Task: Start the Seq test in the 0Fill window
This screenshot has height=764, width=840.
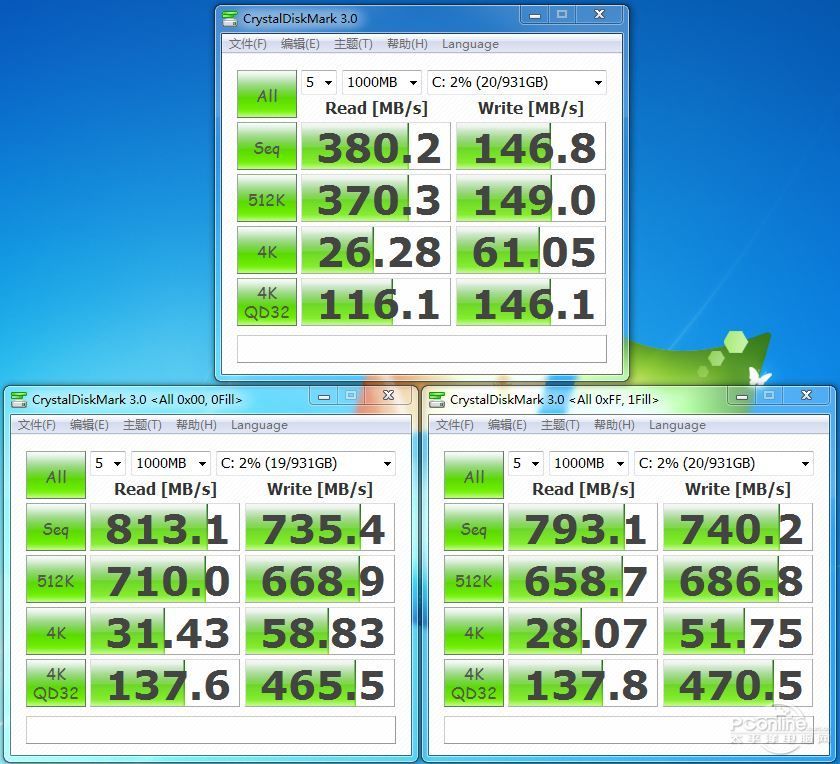Action: click(x=56, y=528)
